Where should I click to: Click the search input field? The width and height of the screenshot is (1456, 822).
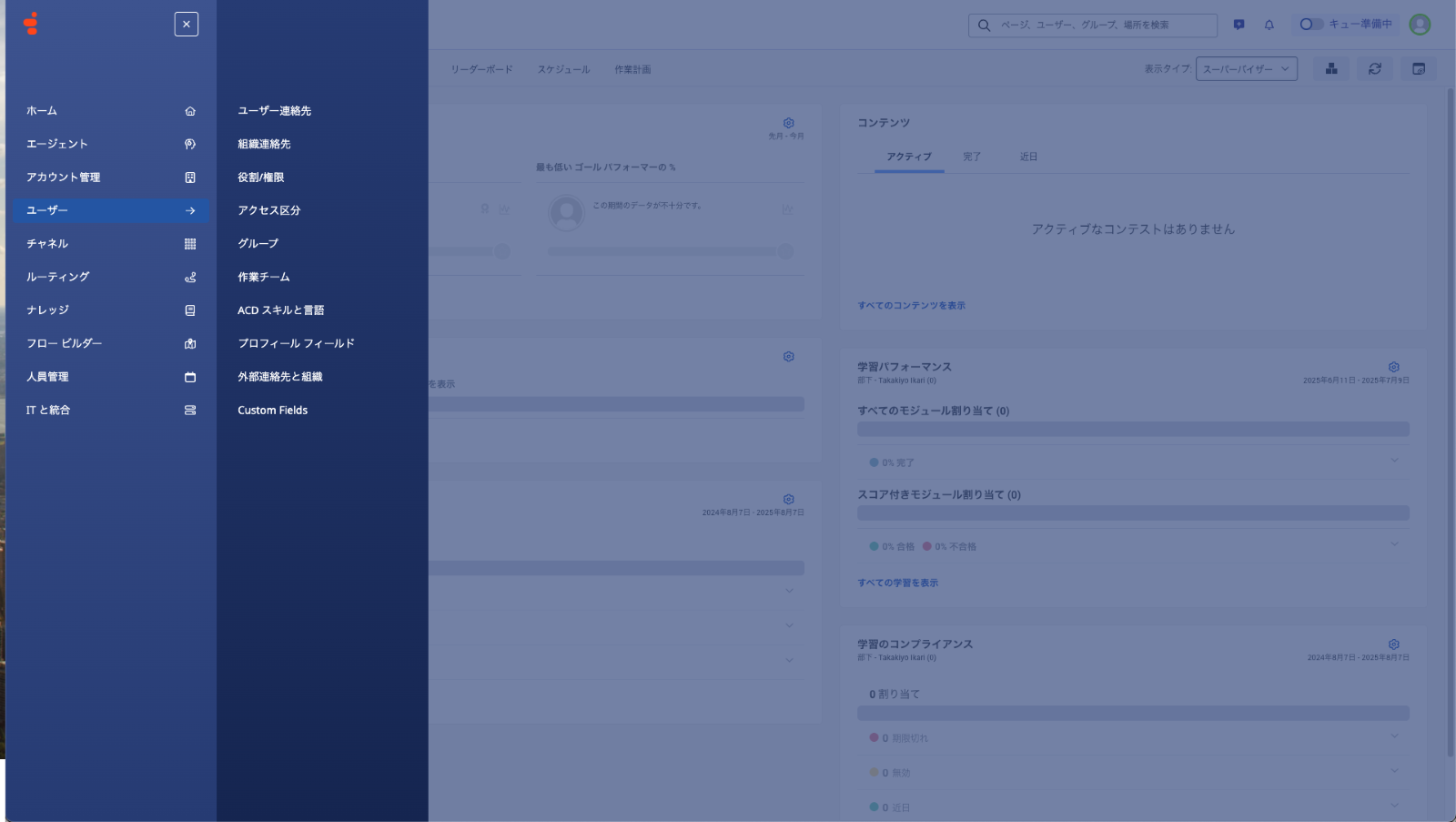click(x=1101, y=25)
